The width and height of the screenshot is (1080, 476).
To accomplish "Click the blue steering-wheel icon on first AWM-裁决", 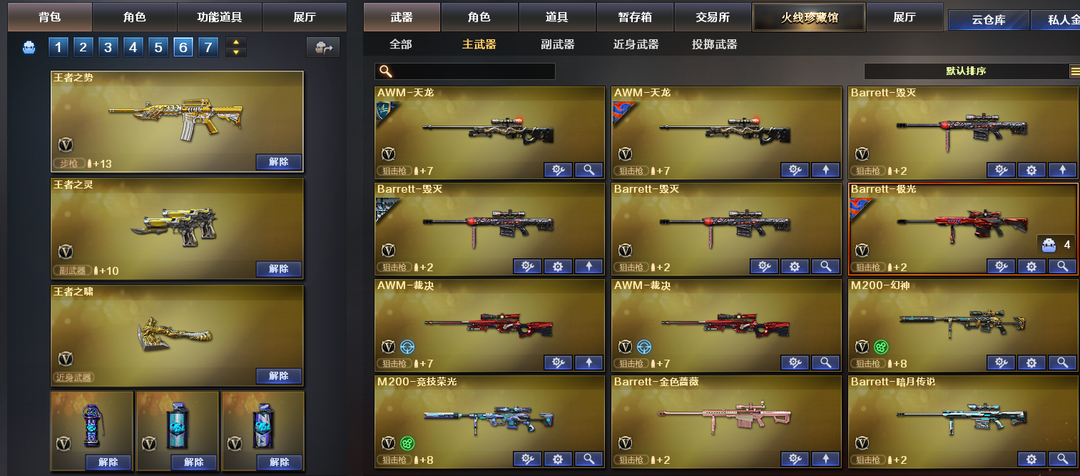I will [407, 346].
